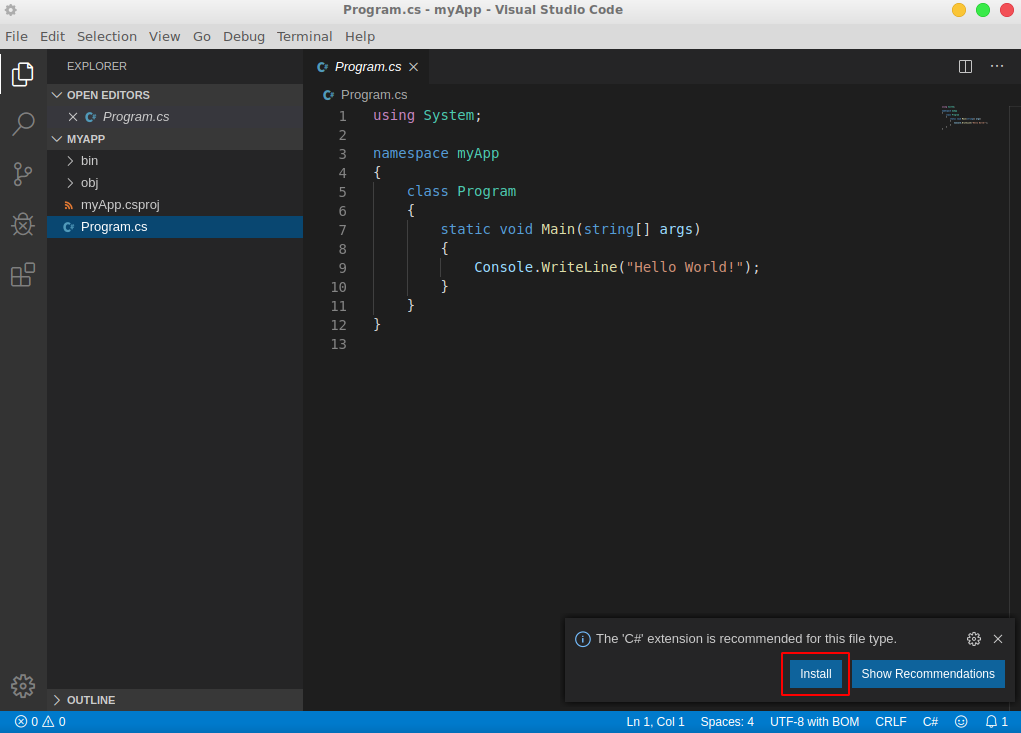The width and height of the screenshot is (1021, 733).
Task: Close the Program.cs editor tab
Action: point(413,67)
